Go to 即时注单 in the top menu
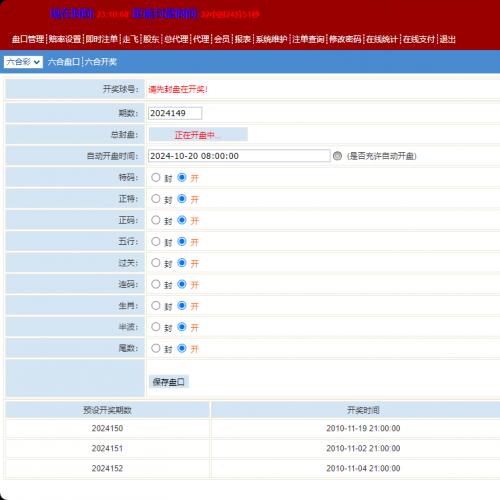500x500 pixels. click(102, 39)
